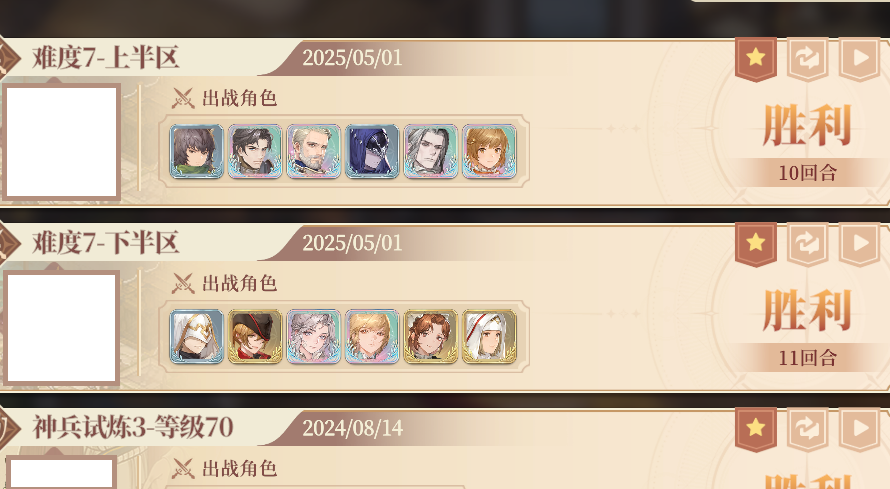
Task: Click the 胜利 10回合 result panel
Action: click(x=807, y=144)
